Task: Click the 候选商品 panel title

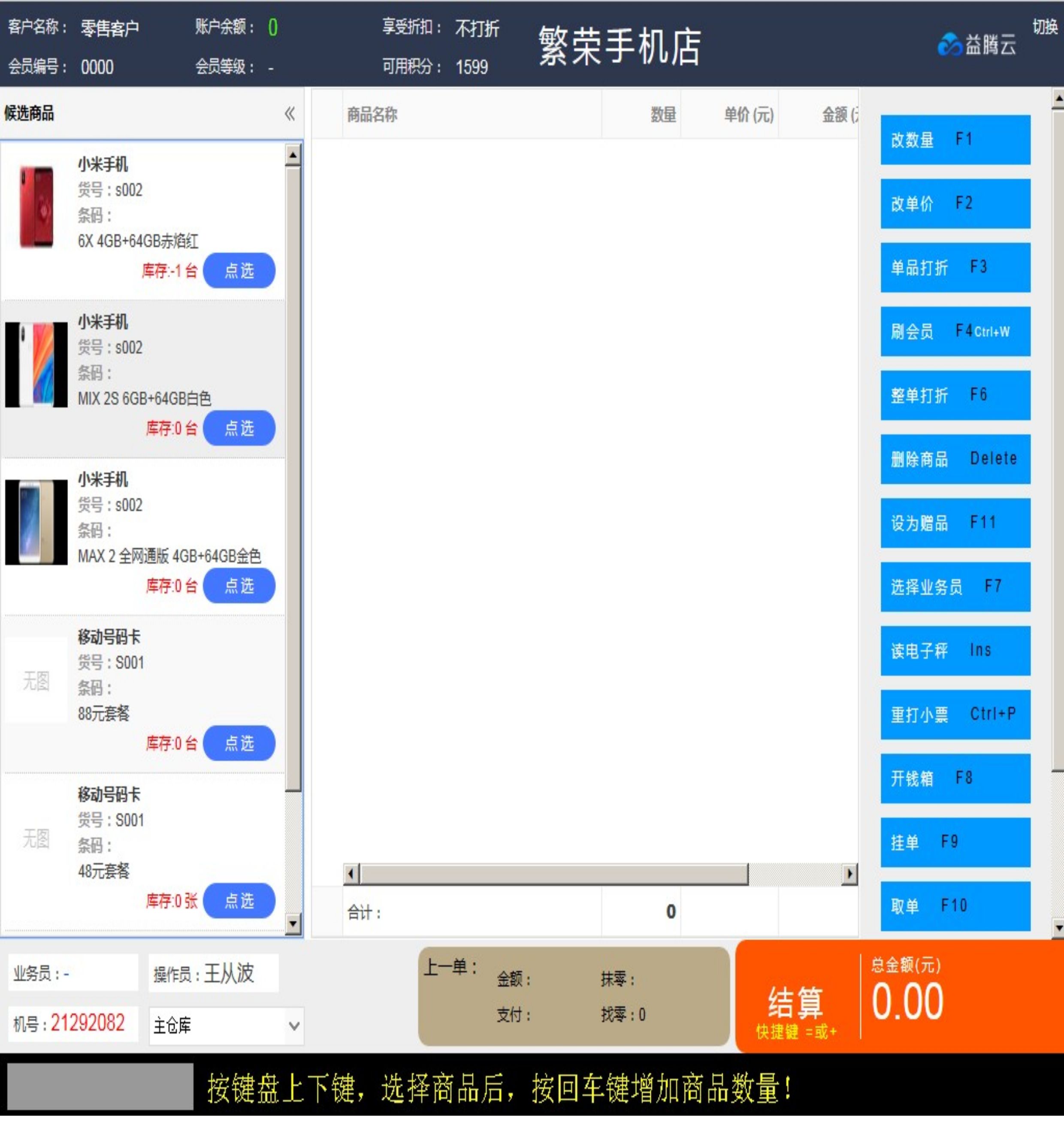Action: tap(29, 113)
